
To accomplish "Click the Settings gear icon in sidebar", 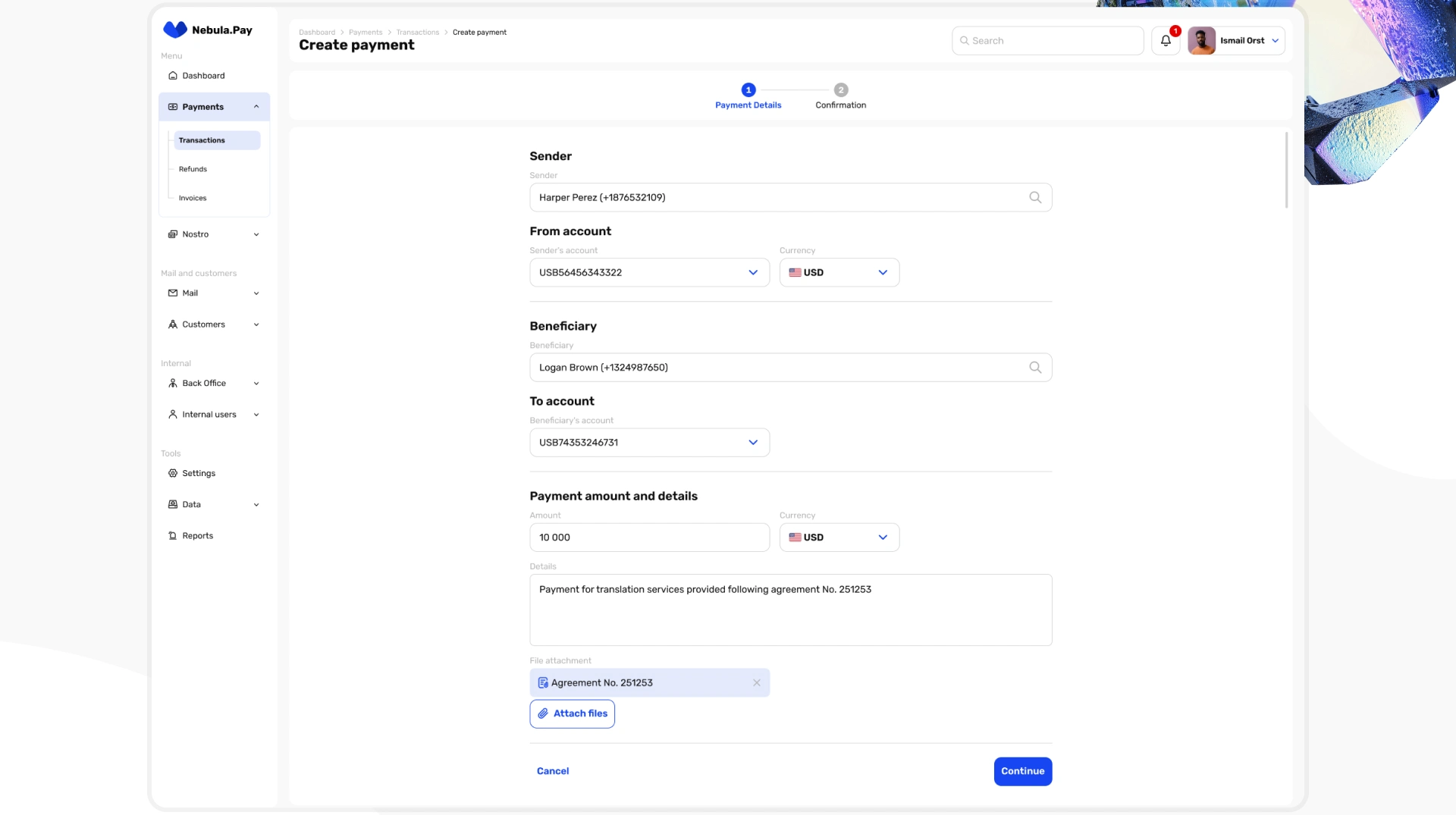I will [173, 473].
